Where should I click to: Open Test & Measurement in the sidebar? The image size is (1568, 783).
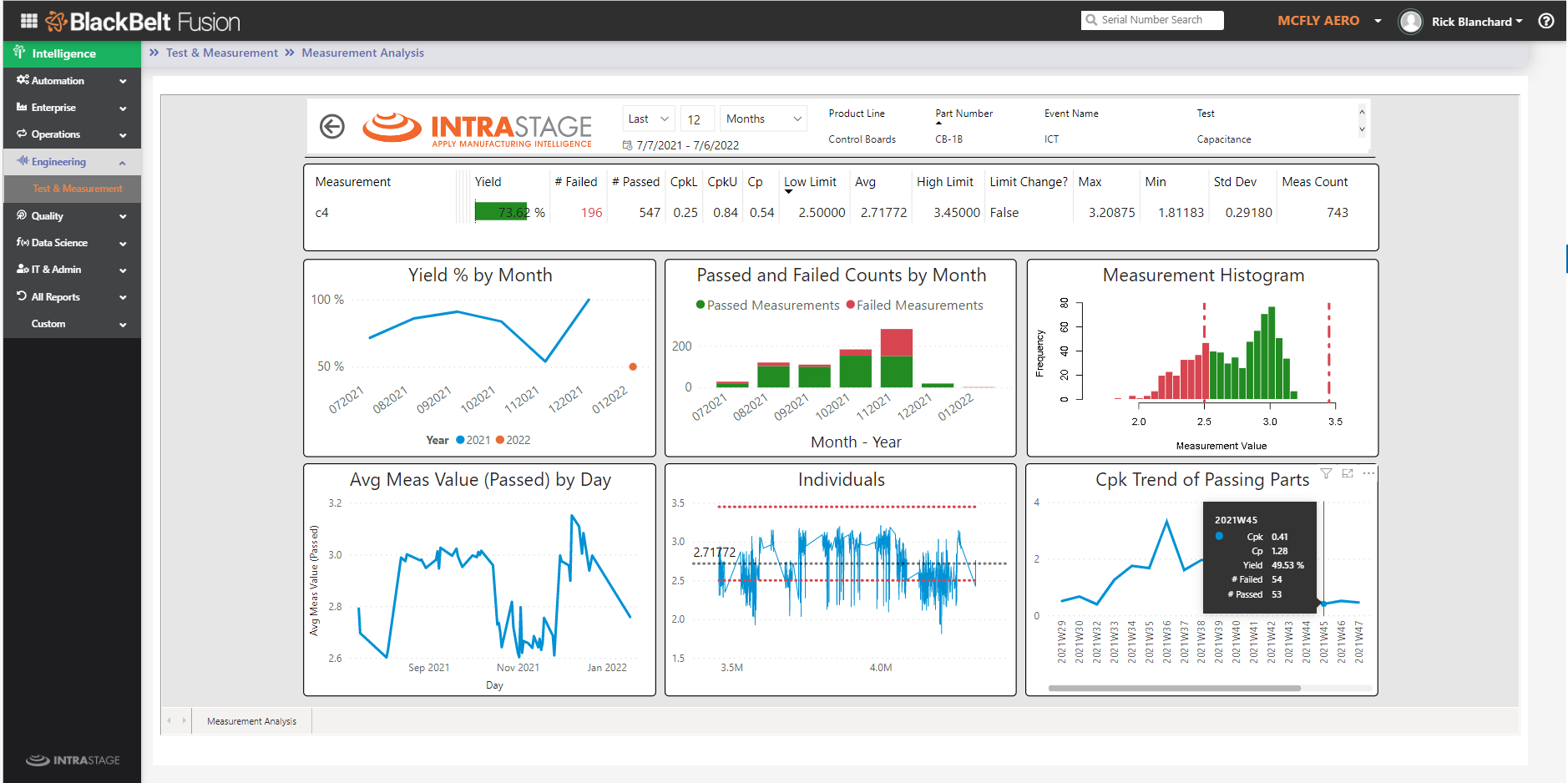77,189
